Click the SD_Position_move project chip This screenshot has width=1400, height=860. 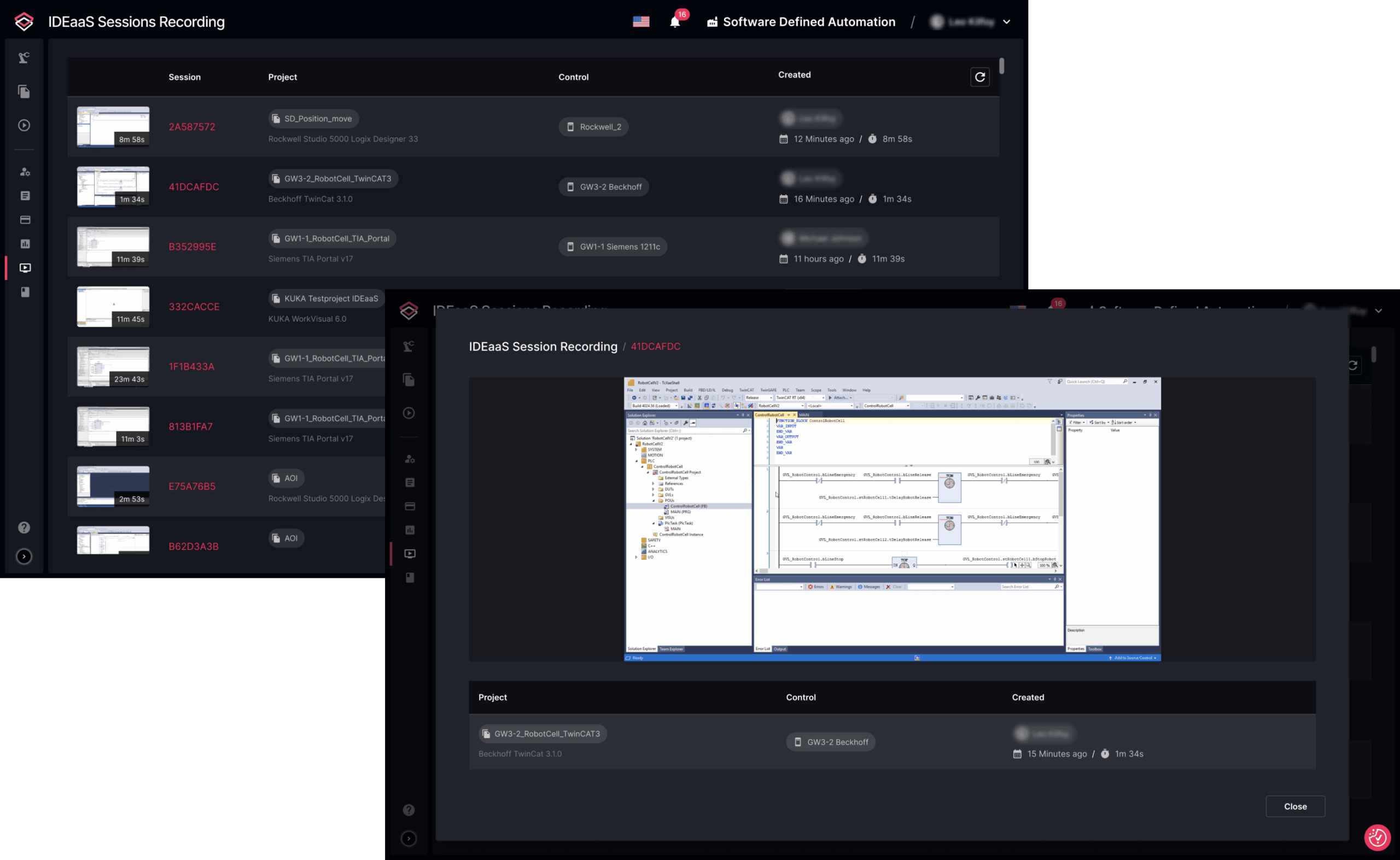point(313,119)
